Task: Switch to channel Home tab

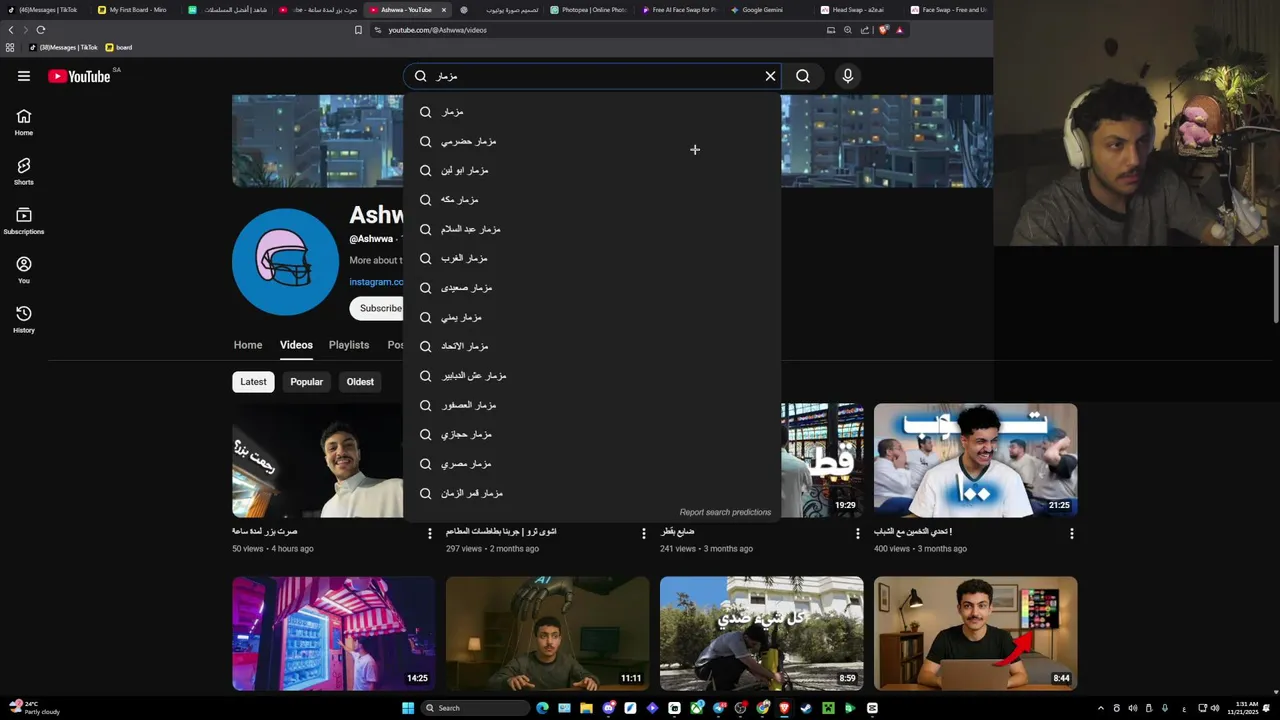Action: point(248,345)
